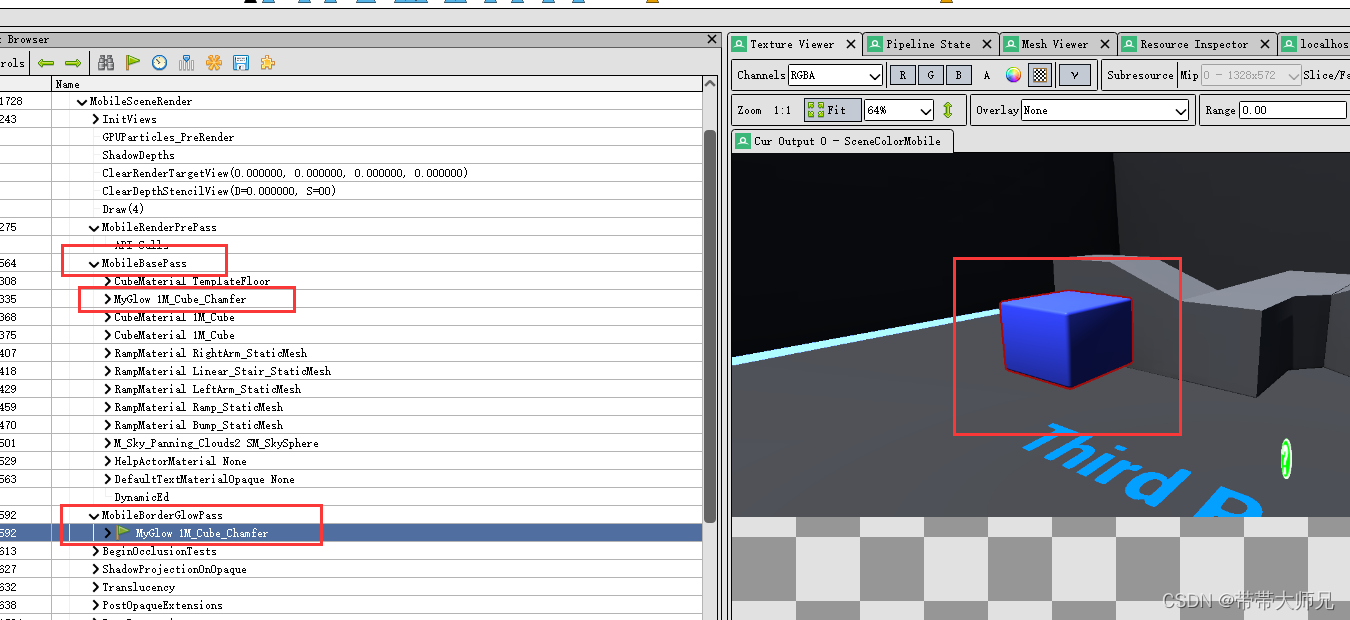Open find event binoculars icon
The height and width of the screenshot is (620, 1350).
tap(106, 63)
